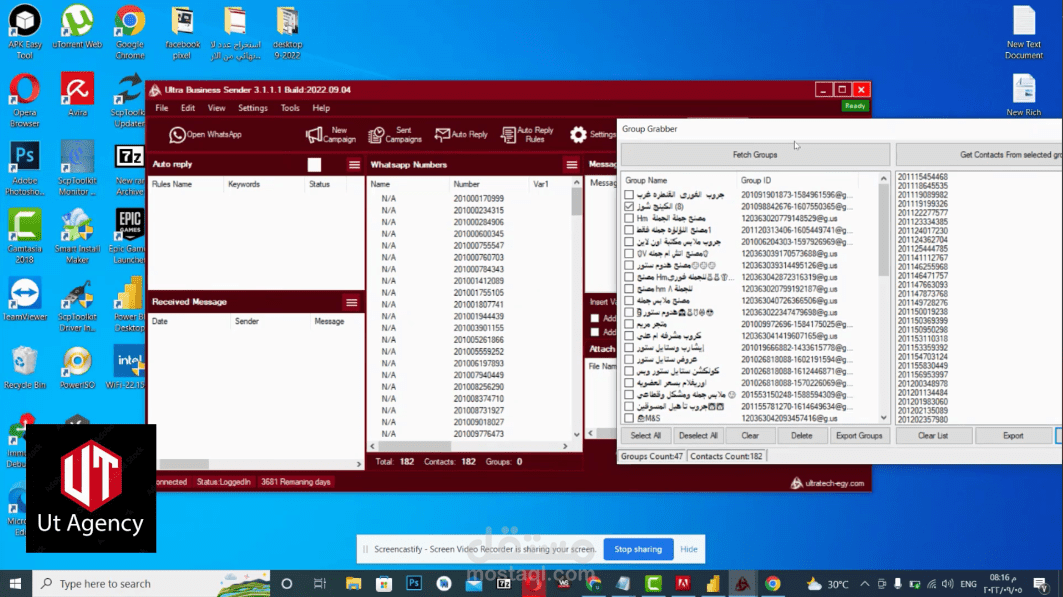Select the Adobe Photoshop desktop shortcut
This screenshot has height=597, width=1063.
25,168
